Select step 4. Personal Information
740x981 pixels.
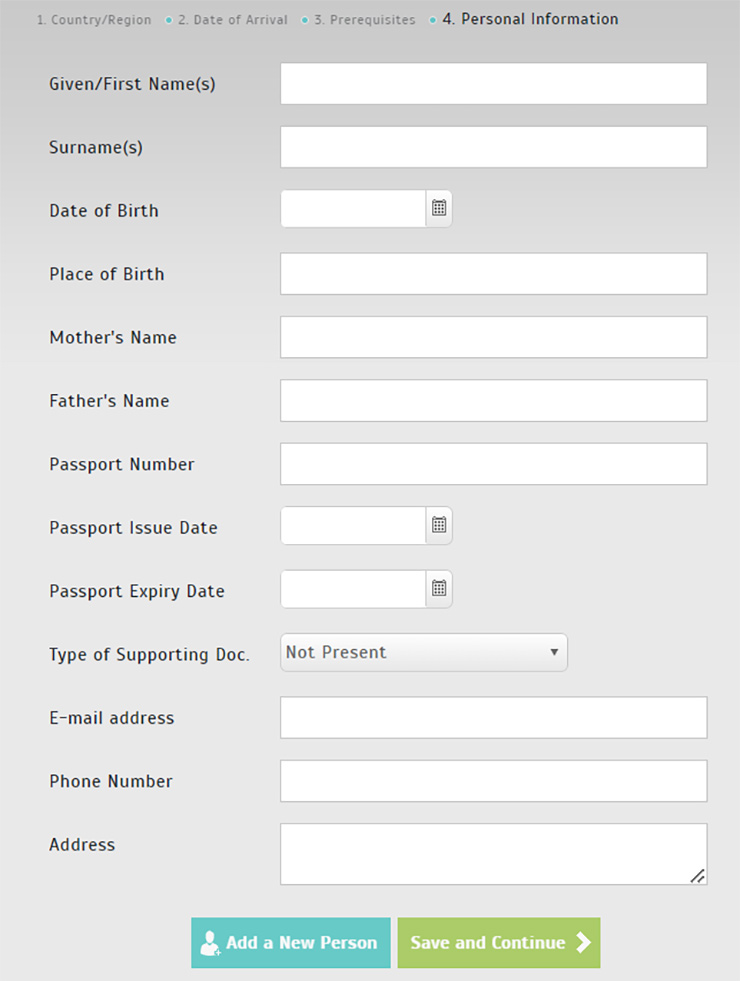pos(530,19)
